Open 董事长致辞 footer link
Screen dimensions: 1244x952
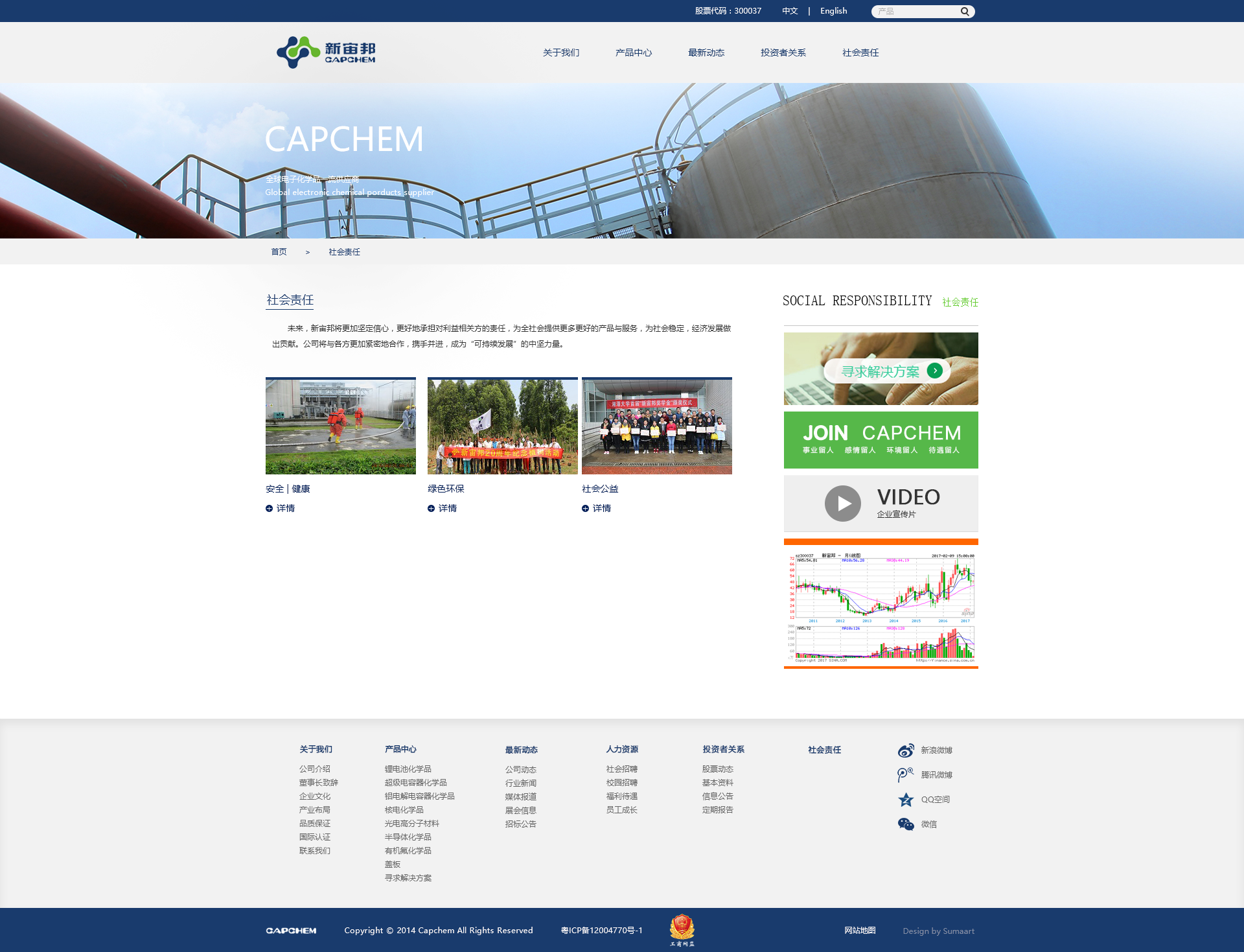(x=319, y=783)
